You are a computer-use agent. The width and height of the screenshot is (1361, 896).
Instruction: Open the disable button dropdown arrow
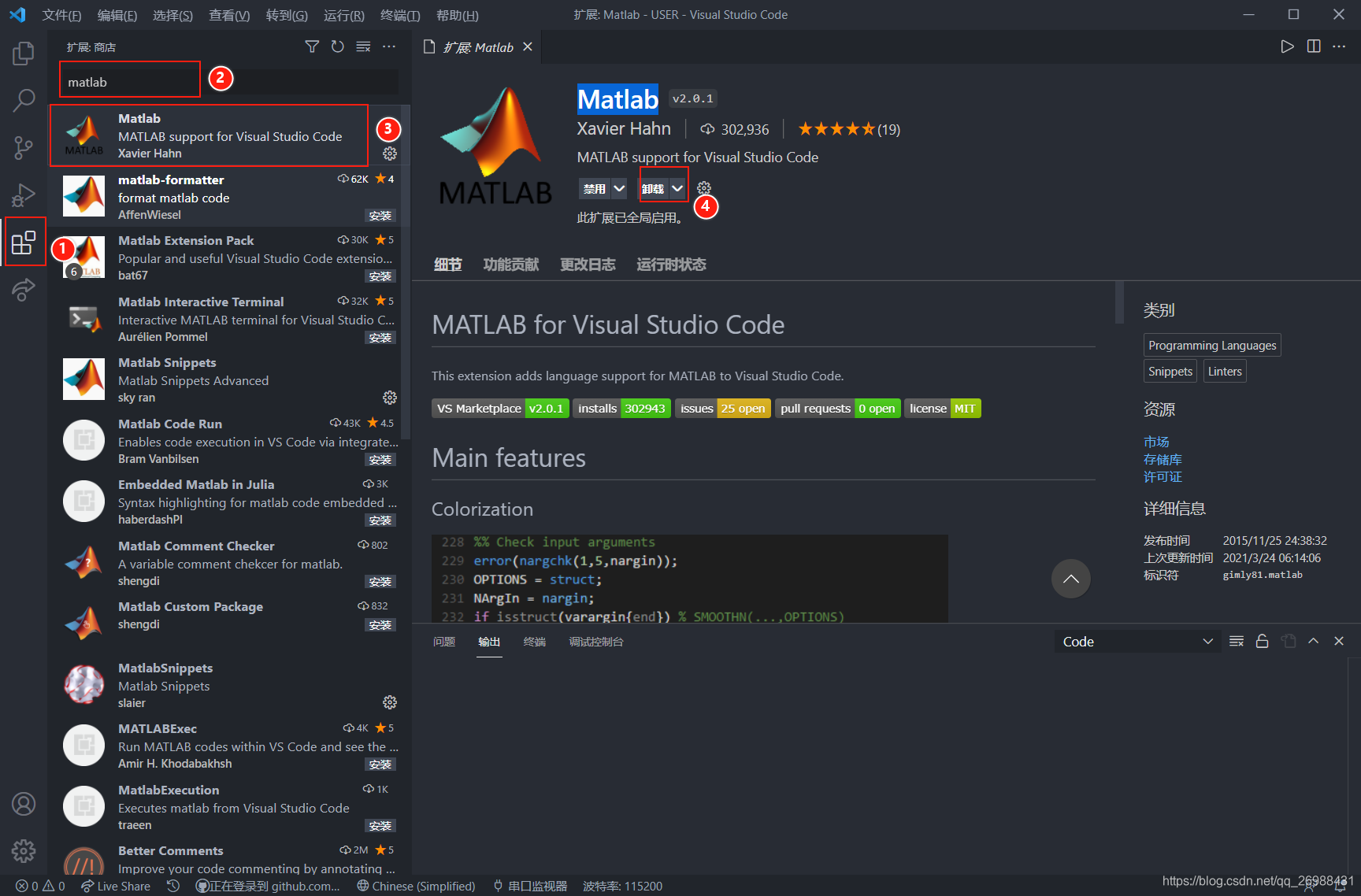click(x=619, y=188)
